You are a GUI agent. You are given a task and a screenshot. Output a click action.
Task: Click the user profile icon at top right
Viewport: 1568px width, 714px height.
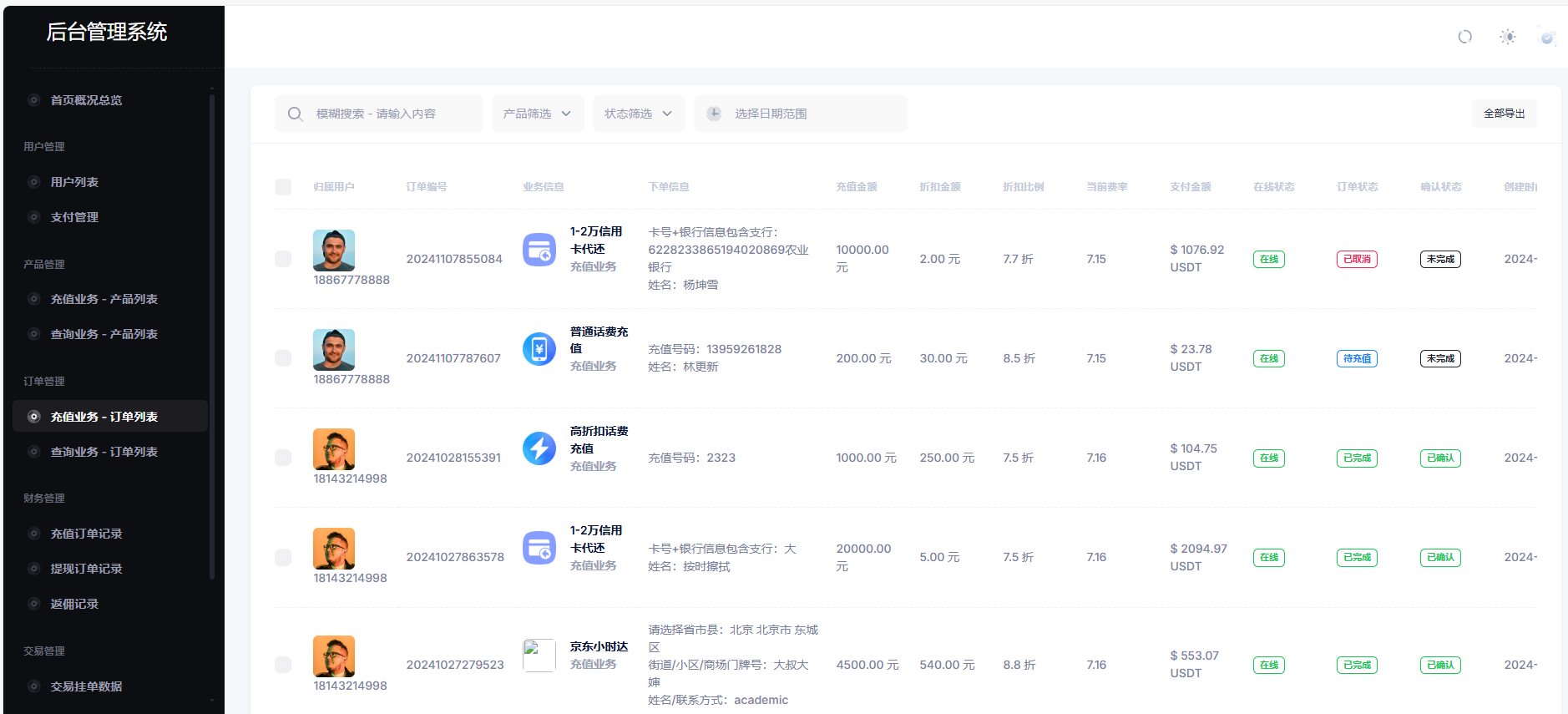(1547, 37)
